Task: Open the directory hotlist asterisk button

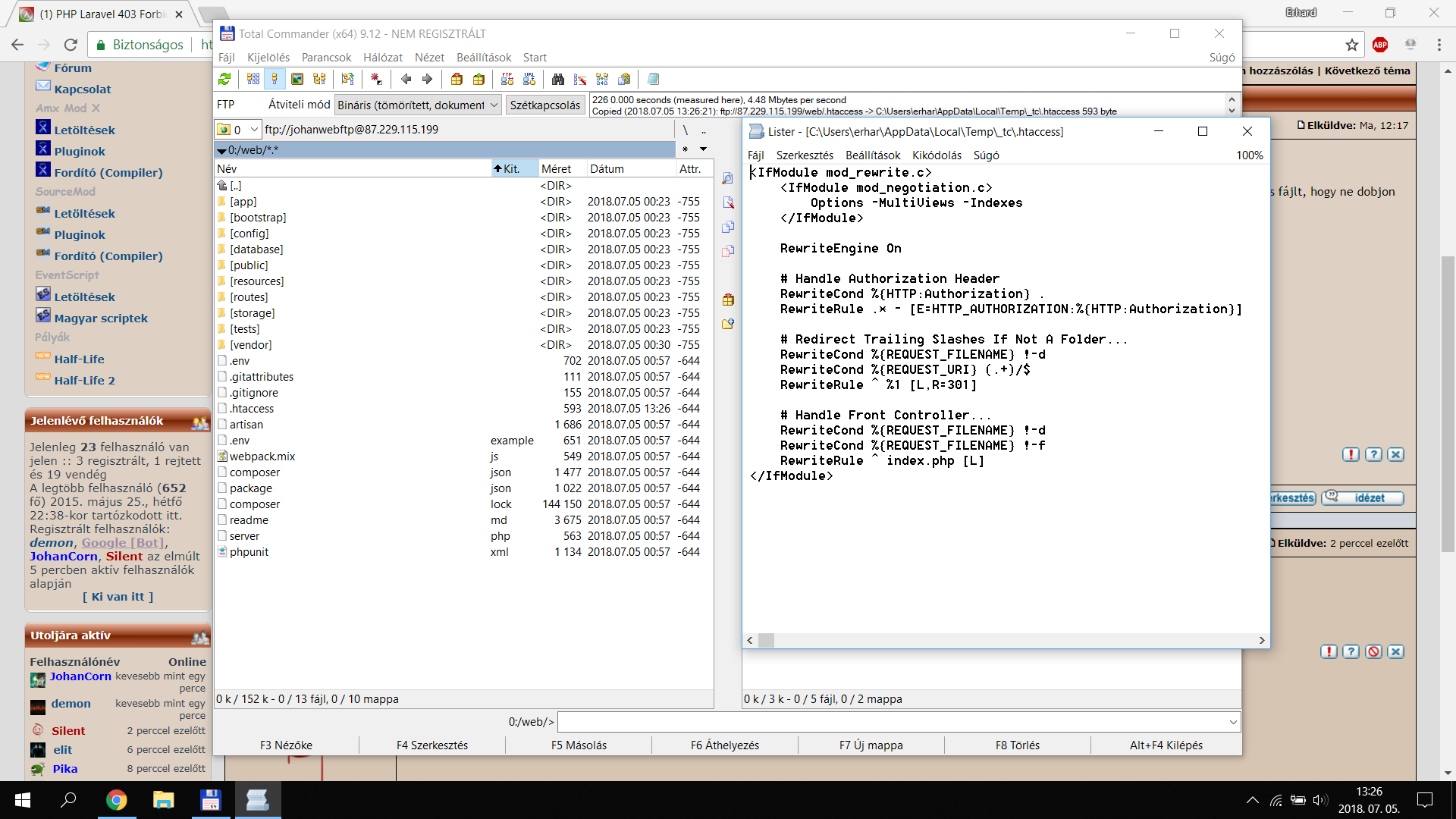Action: pos(685,149)
